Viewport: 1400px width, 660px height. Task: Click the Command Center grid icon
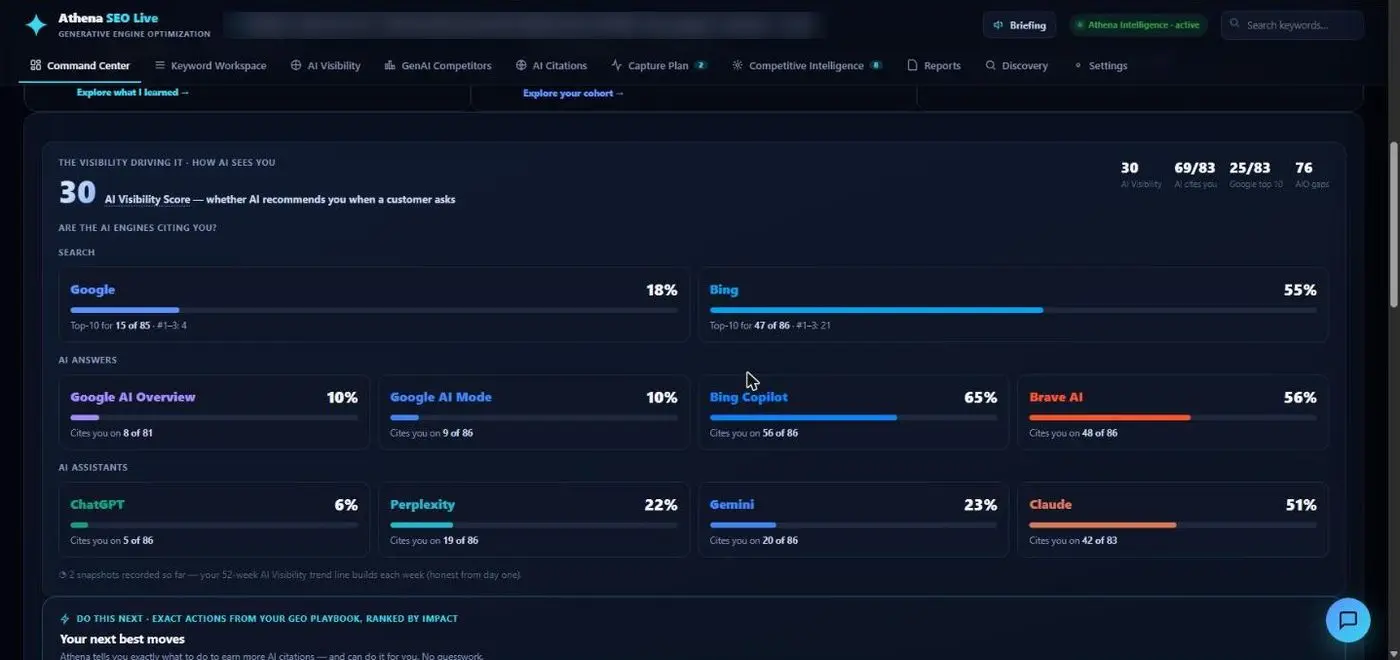(36, 65)
